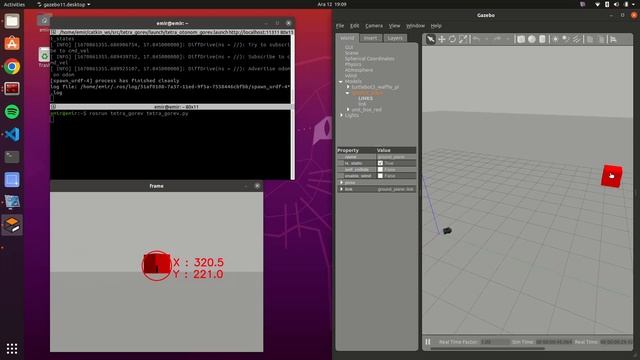Image resolution: width=640 pixels, height=360 pixels.
Task: Click the Gazebo bottom horizontal scrollbar
Action: (x=487, y=349)
